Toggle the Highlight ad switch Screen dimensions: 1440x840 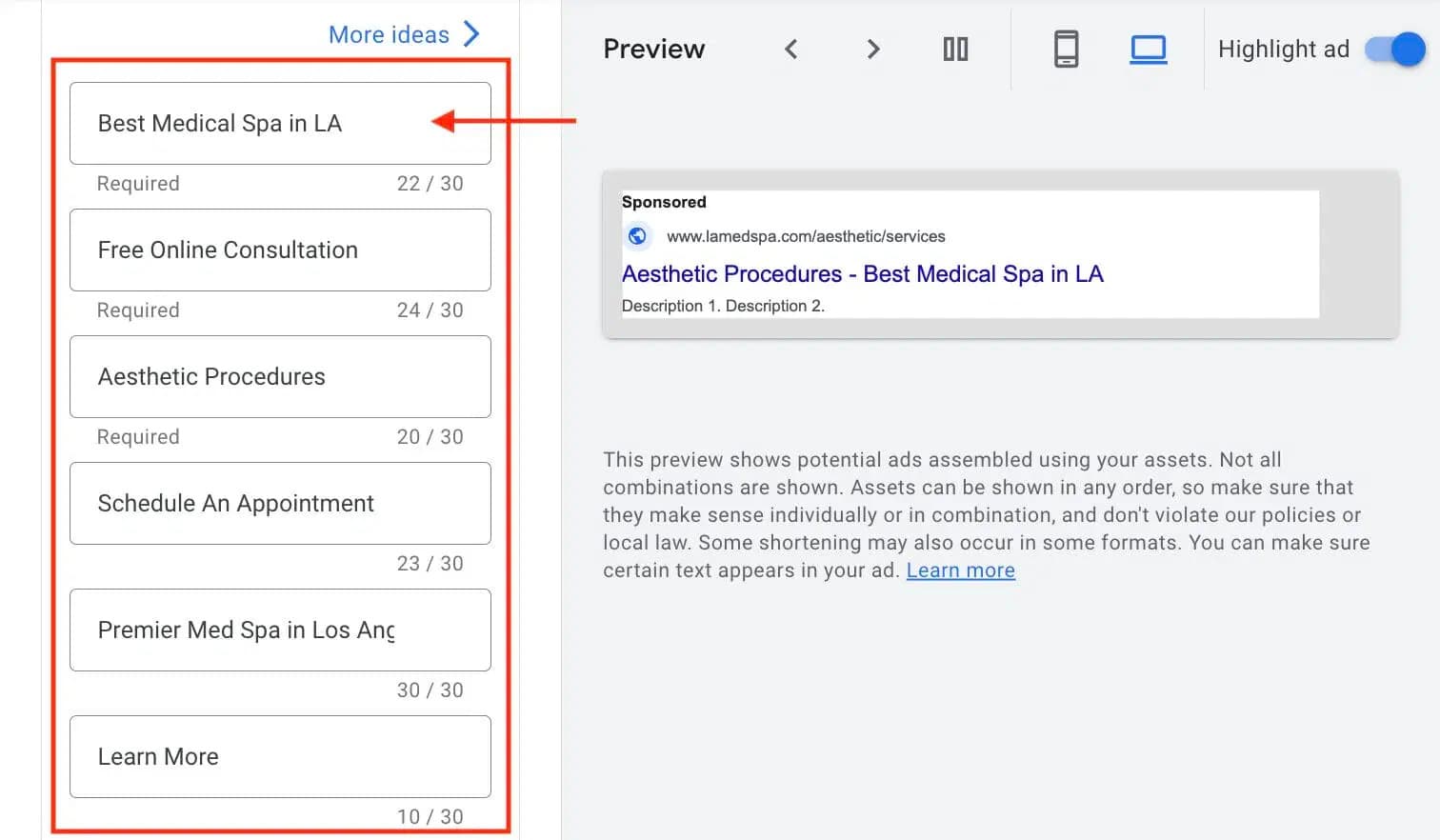coord(1395,50)
